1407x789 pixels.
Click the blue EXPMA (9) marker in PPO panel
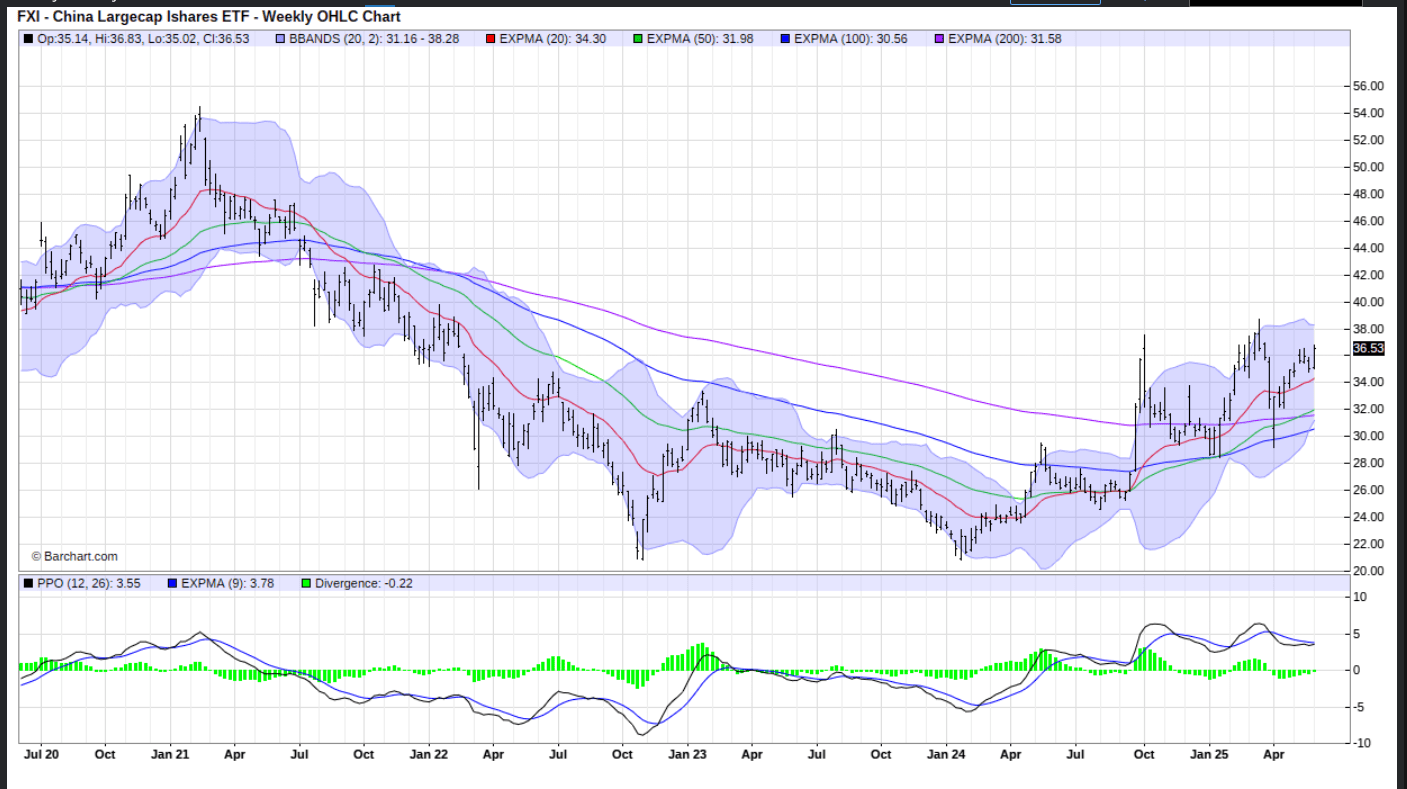click(x=172, y=583)
